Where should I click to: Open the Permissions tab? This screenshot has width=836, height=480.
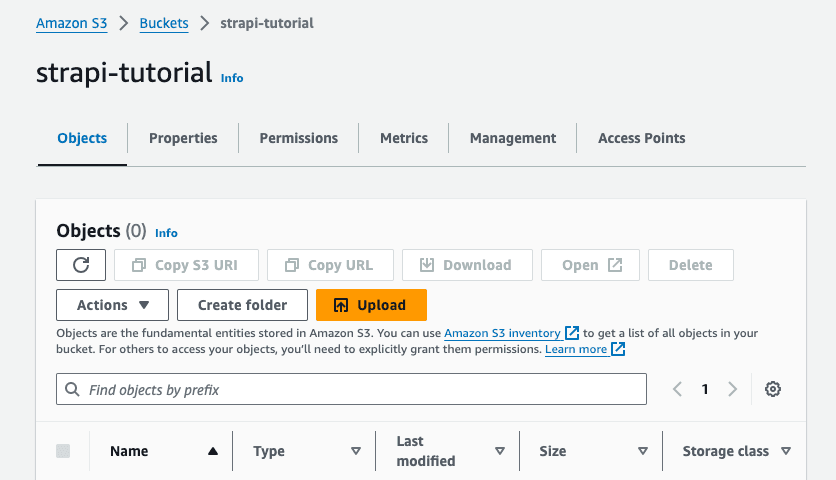[299, 138]
